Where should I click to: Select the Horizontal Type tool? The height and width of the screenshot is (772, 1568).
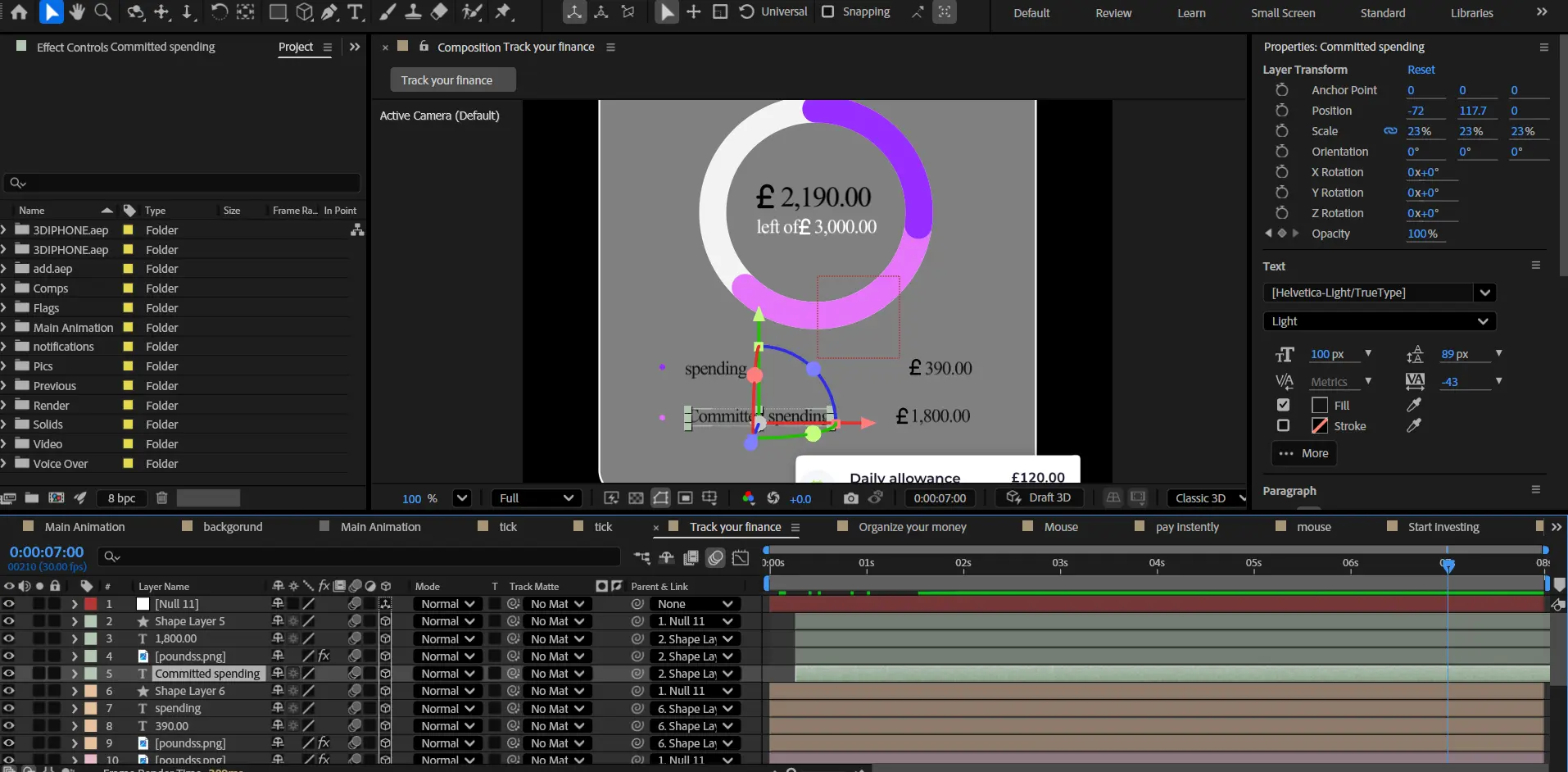pyautogui.click(x=355, y=11)
